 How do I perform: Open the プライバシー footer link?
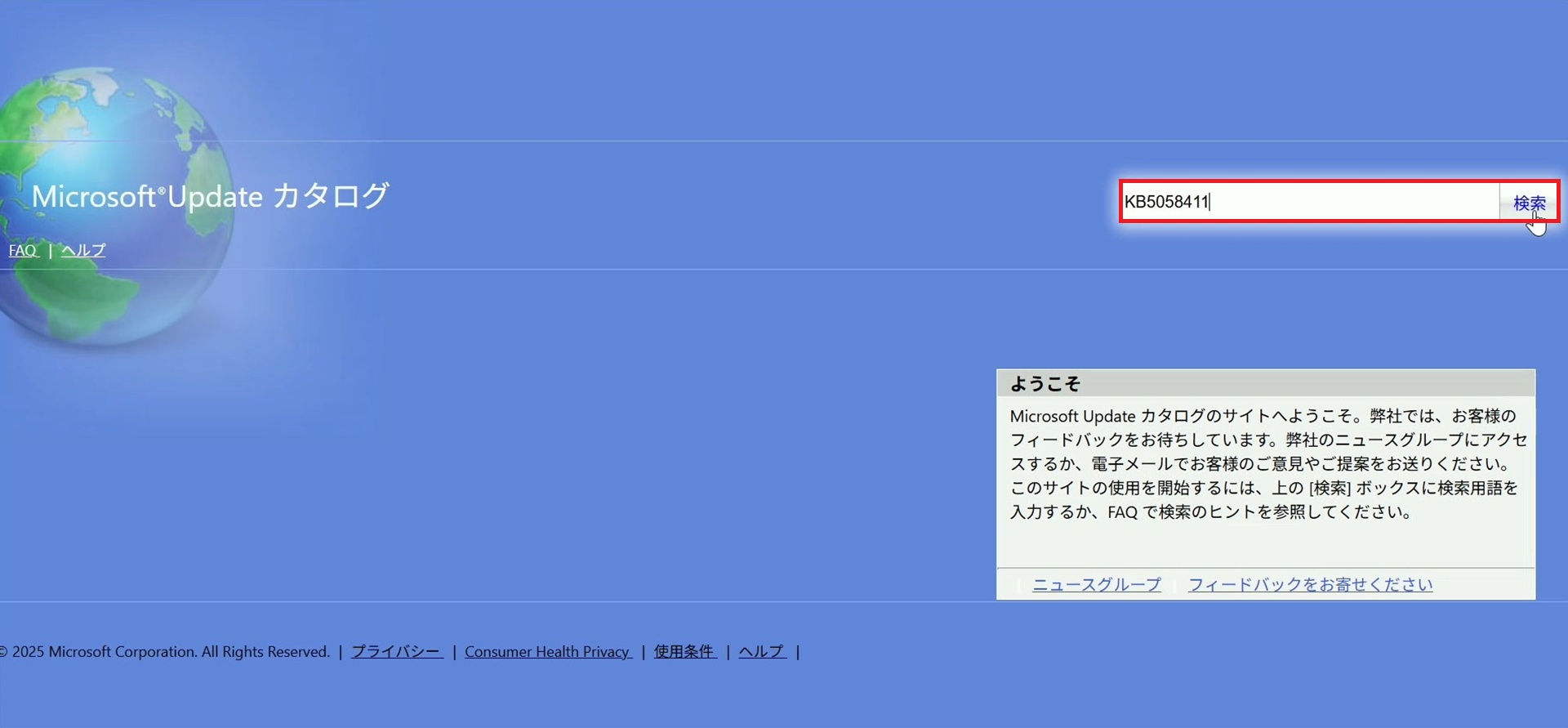396,652
